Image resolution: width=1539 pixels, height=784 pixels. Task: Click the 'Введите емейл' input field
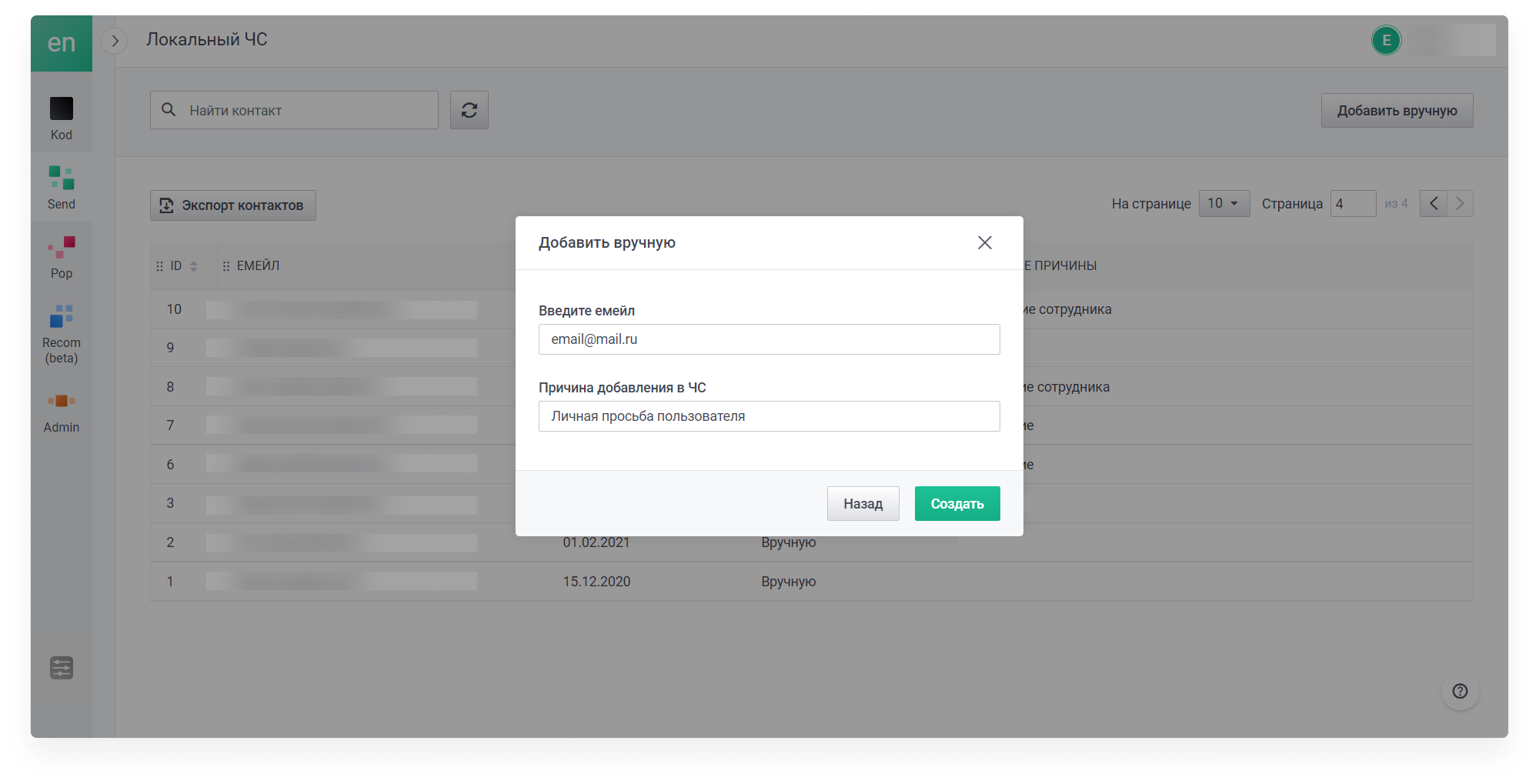(x=769, y=339)
